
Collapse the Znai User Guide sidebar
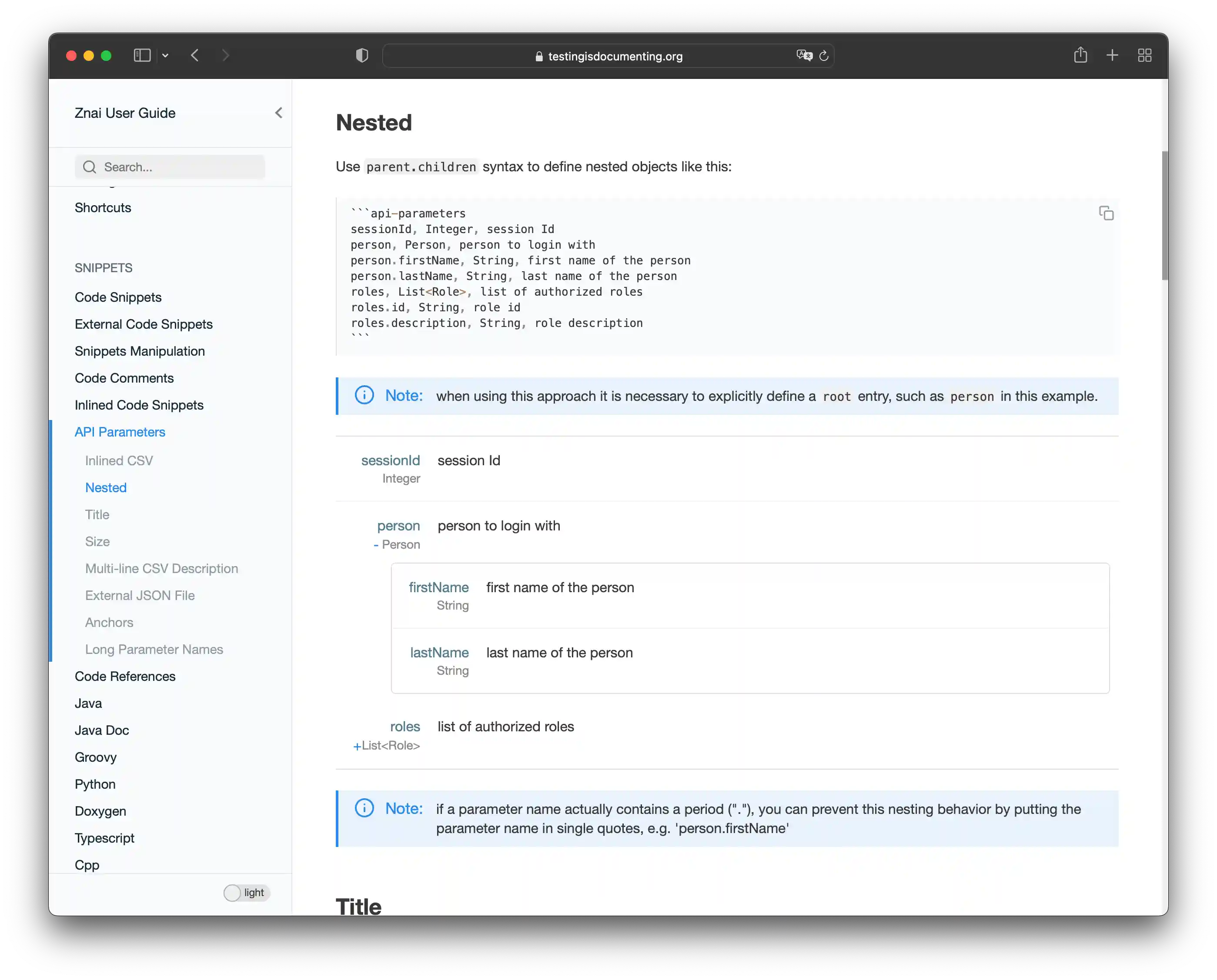[278, 112]
